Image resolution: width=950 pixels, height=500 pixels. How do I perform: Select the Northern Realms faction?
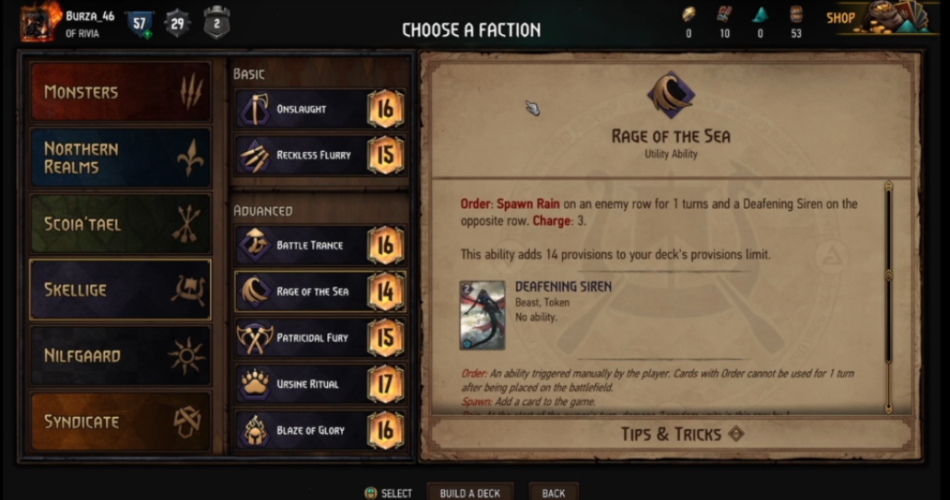click(x=120, y=158)
